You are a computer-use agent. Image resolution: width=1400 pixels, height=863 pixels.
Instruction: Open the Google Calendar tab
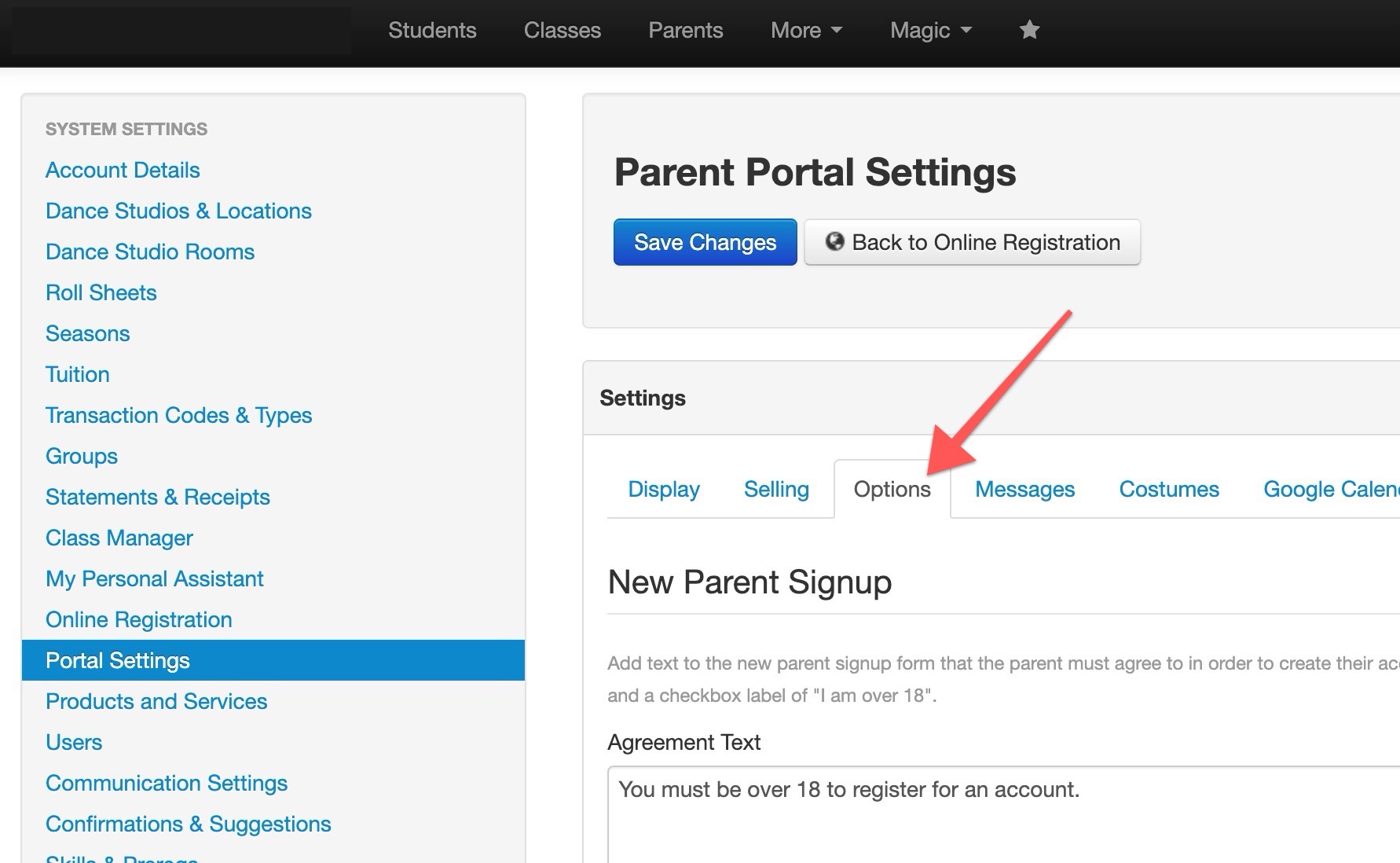coord(1331,489)
